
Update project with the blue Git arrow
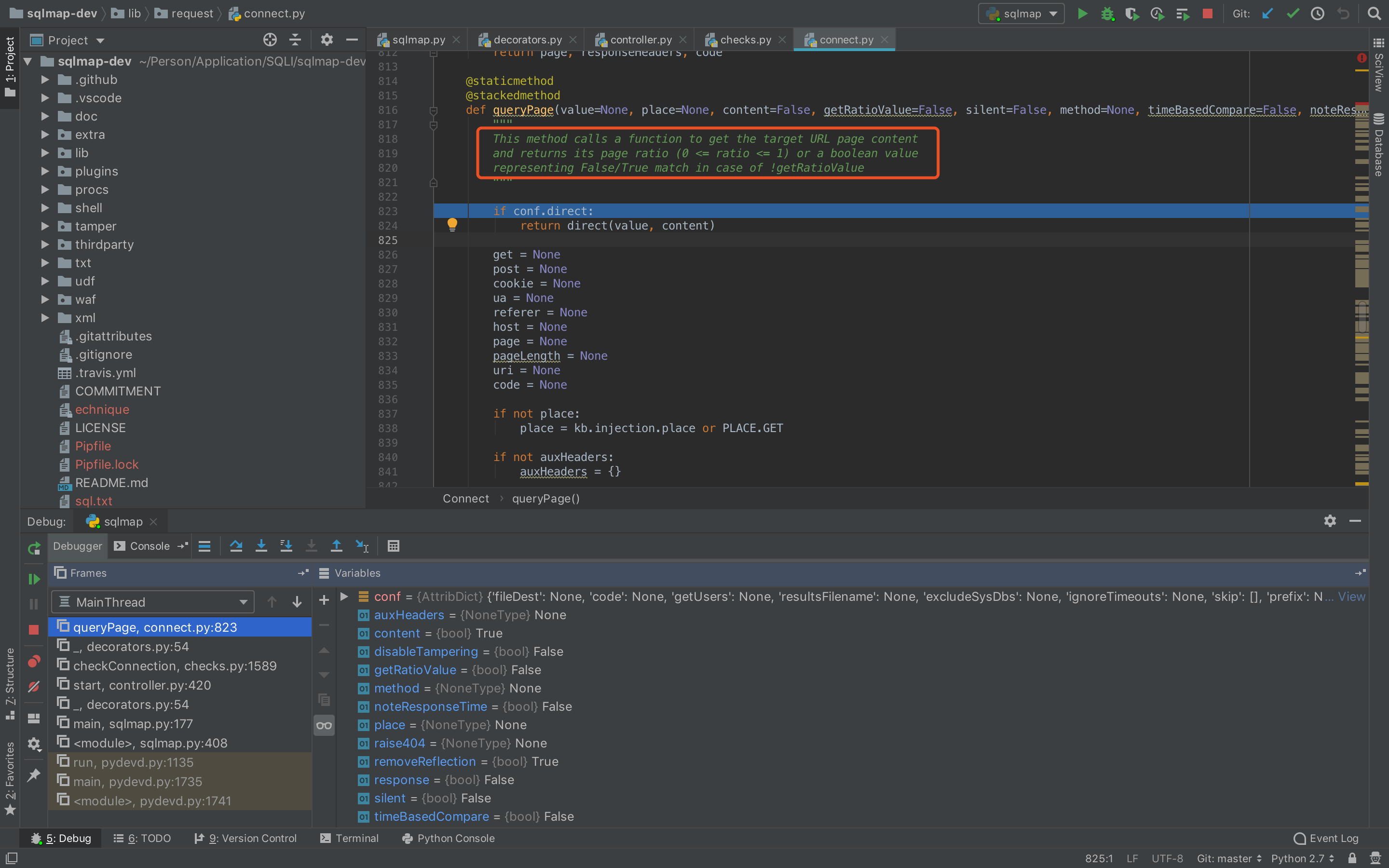pos(1267,13)
